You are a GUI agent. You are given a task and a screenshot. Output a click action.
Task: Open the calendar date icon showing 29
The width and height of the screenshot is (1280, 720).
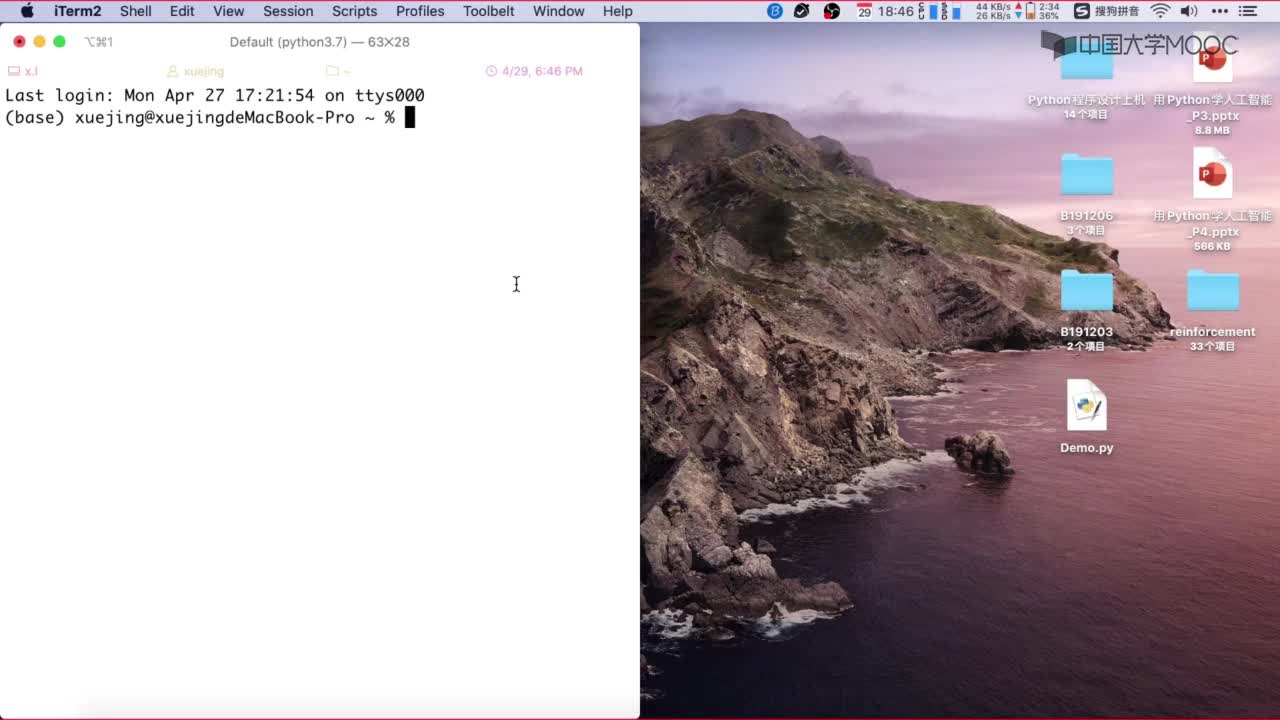(864, 11)
